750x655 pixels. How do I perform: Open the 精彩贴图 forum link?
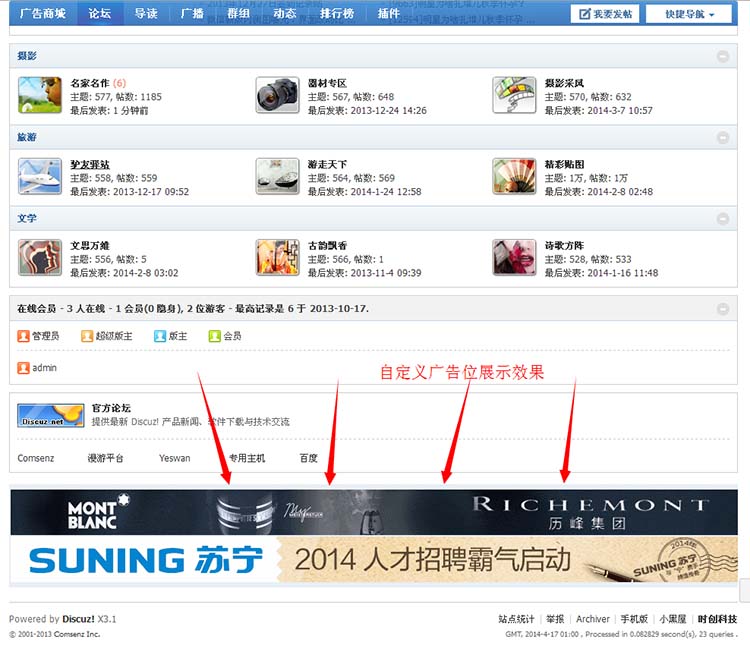(564, 165)
